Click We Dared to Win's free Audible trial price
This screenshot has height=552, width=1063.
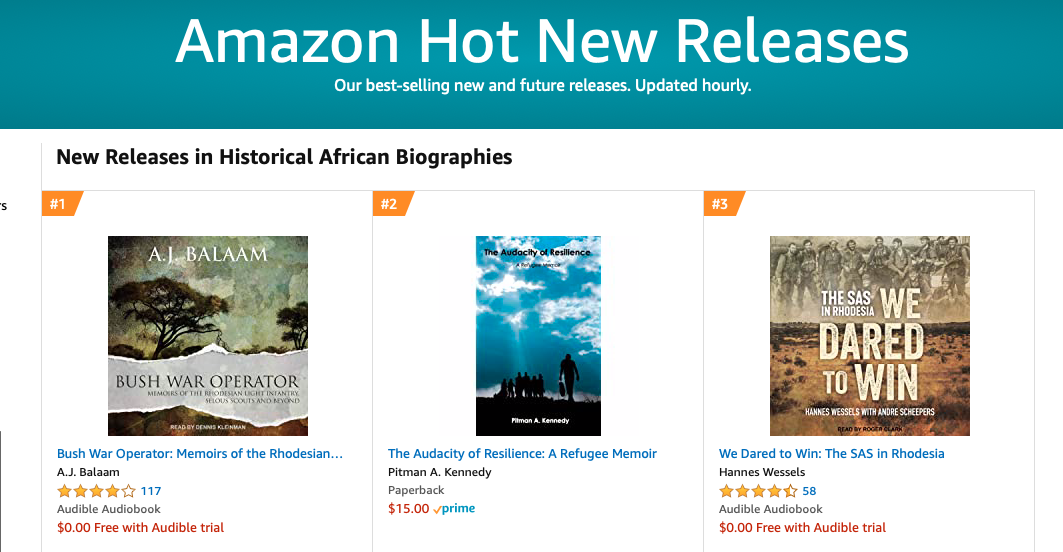[802, 527]
